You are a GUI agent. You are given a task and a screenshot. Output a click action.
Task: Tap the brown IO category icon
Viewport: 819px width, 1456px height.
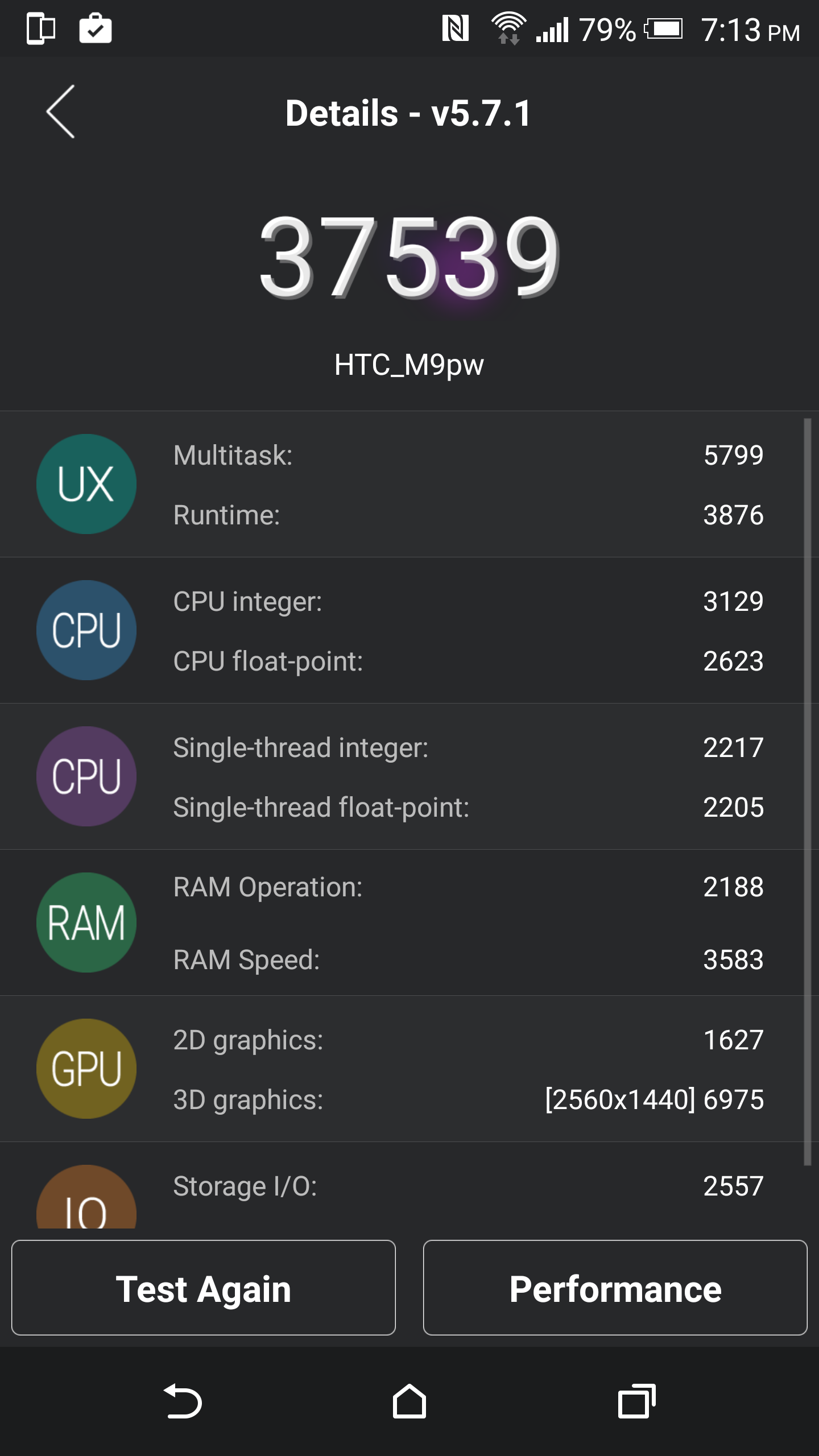pos(86,1200)
